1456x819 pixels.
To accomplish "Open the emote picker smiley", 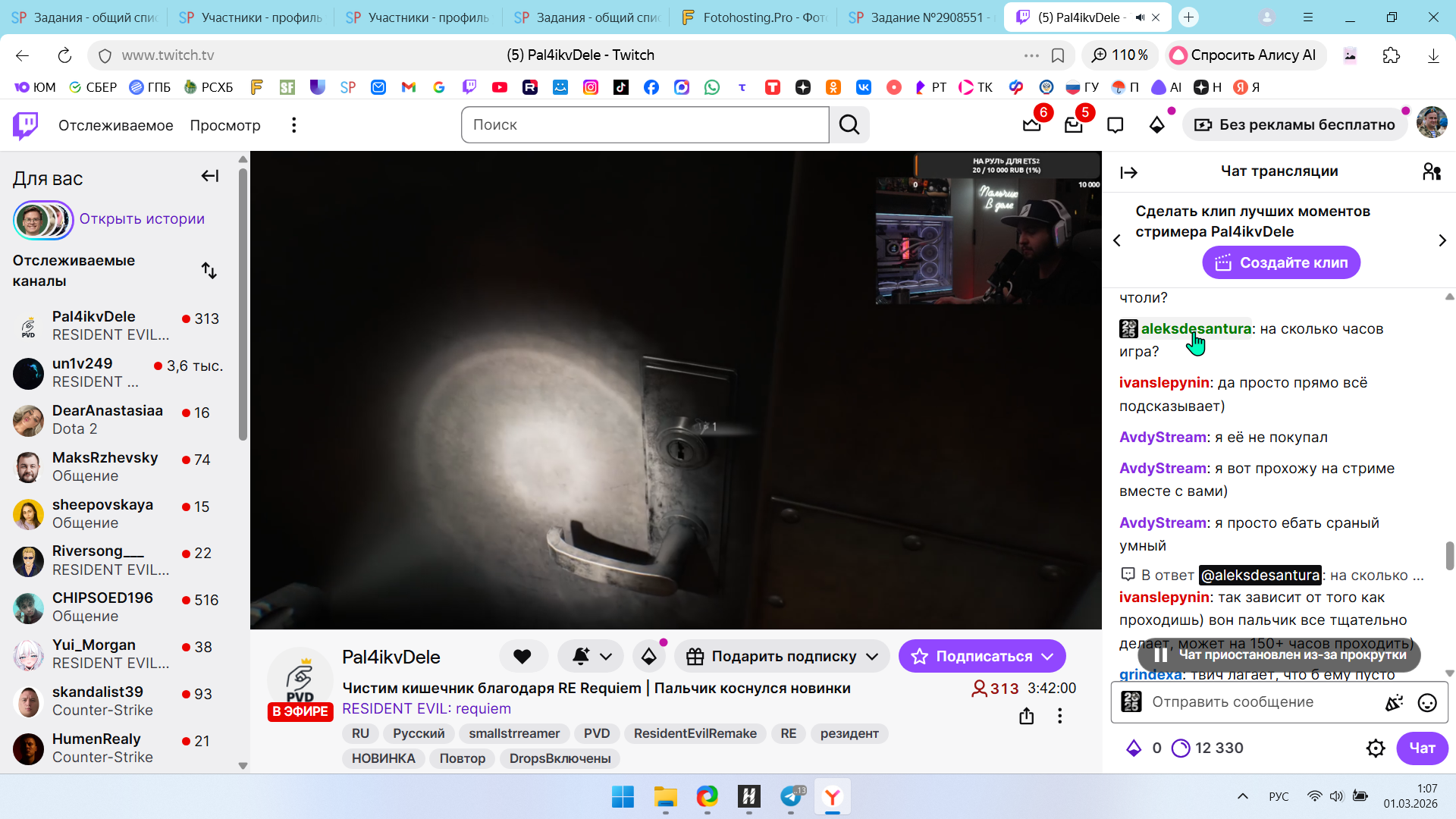I will pyautogui.click(x=1426, y=703).
